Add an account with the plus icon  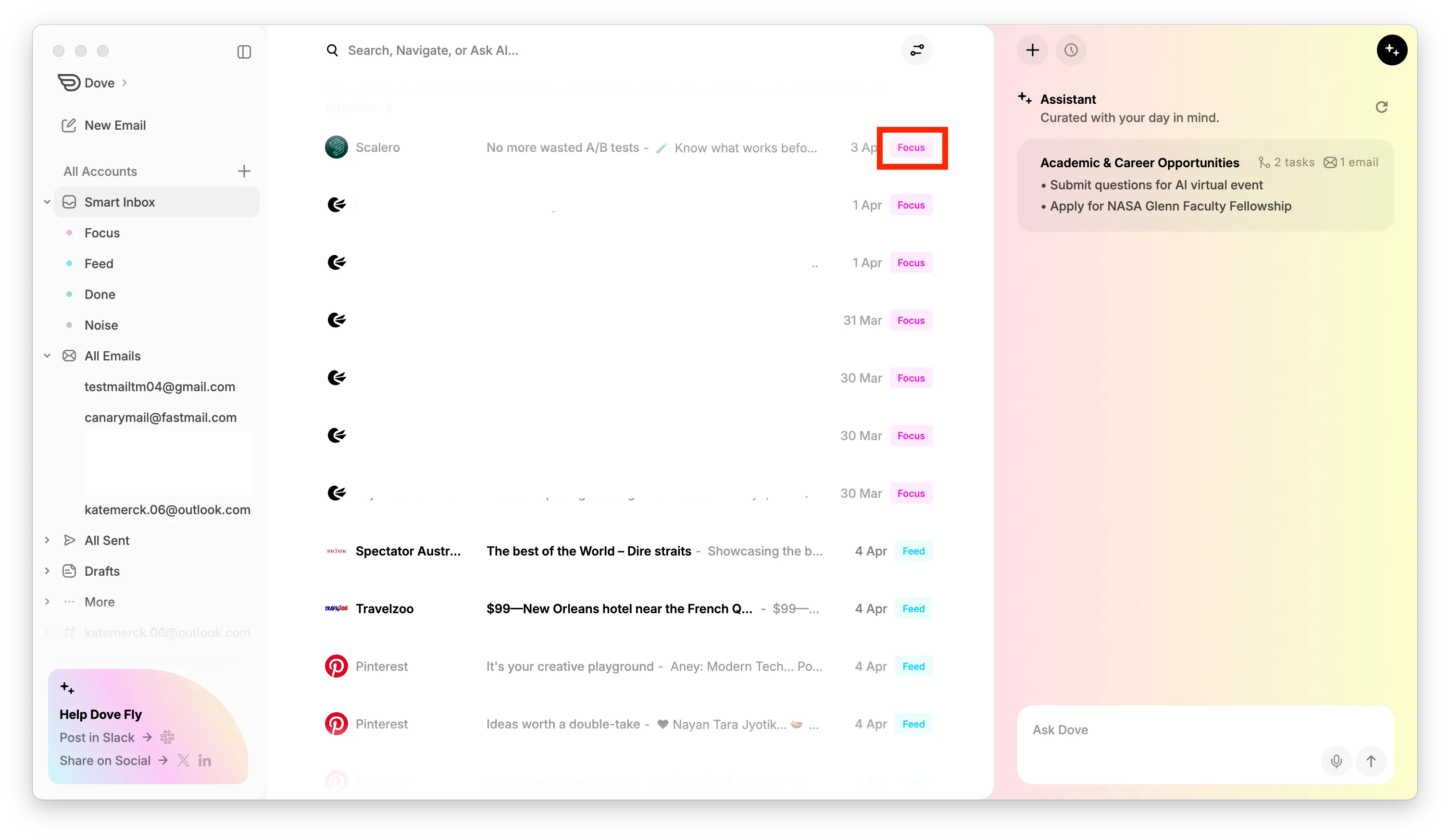tap(244, 172)
